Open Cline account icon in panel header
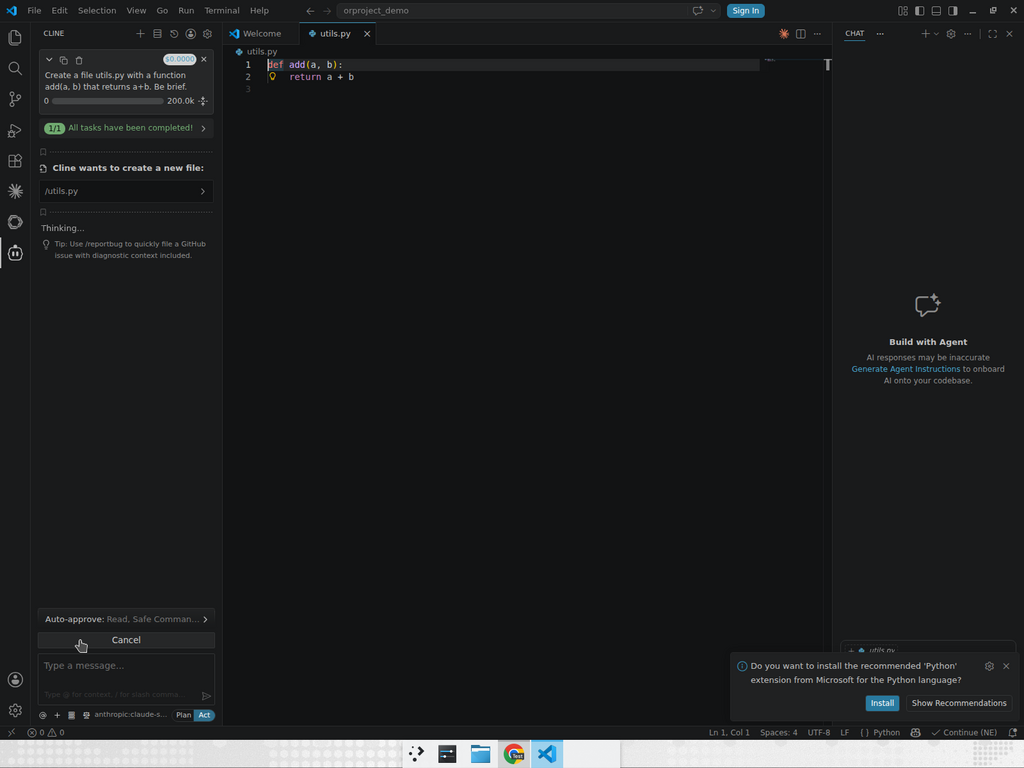 [191, 33]
